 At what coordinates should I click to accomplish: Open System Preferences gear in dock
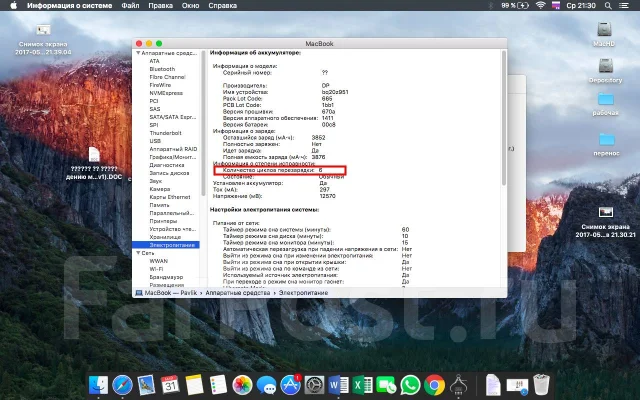click(314, 385)
